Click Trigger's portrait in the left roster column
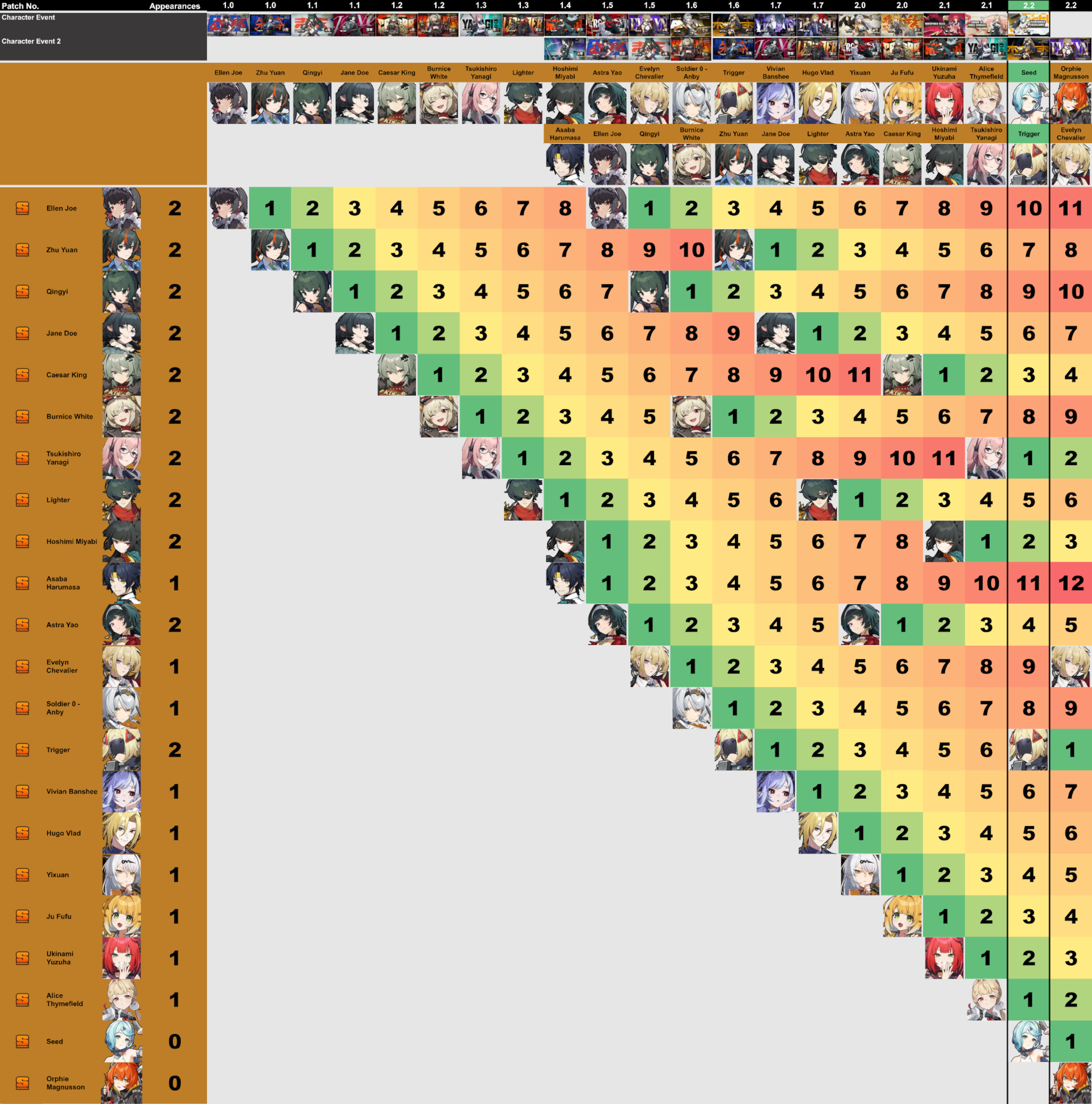 [x=122, y=750]
